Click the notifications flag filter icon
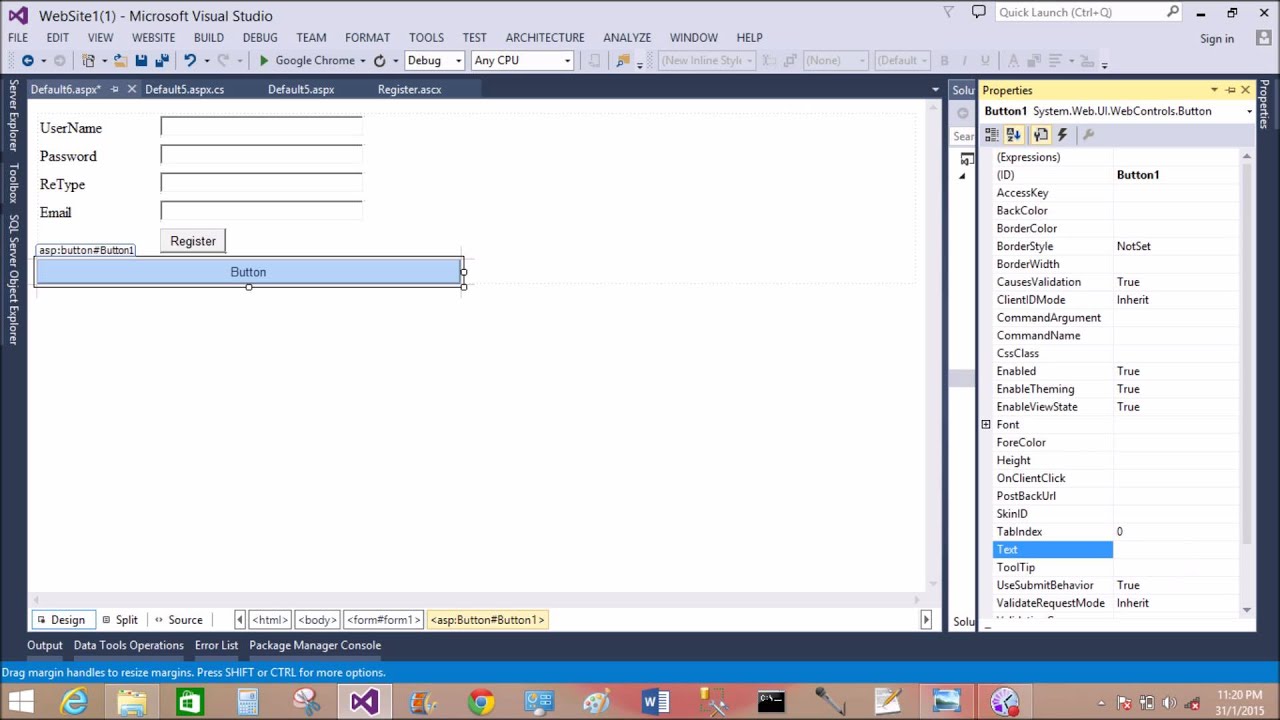 949,12
